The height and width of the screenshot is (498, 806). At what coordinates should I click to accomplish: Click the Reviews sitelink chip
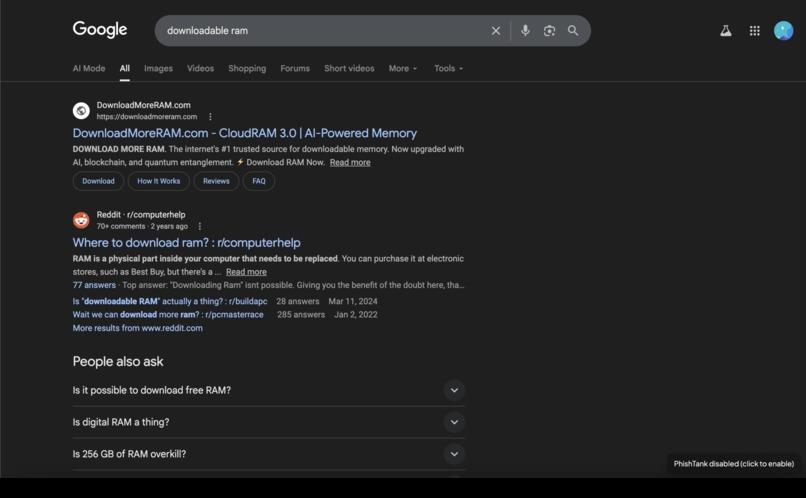(216, 181)
